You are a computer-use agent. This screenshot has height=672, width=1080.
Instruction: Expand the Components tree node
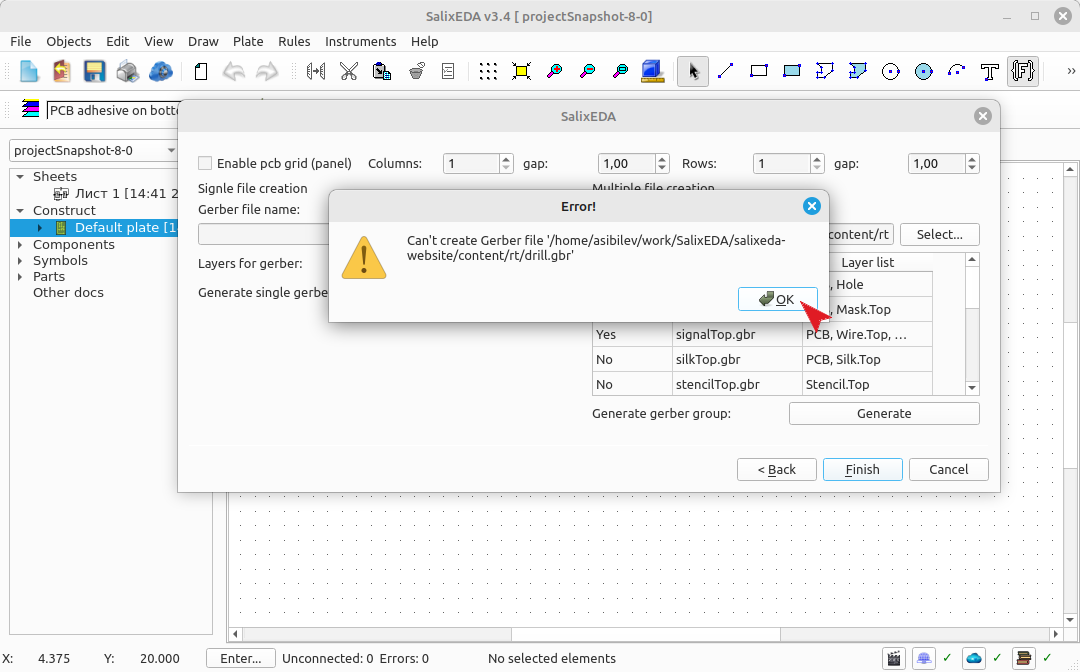pos(20,244)
